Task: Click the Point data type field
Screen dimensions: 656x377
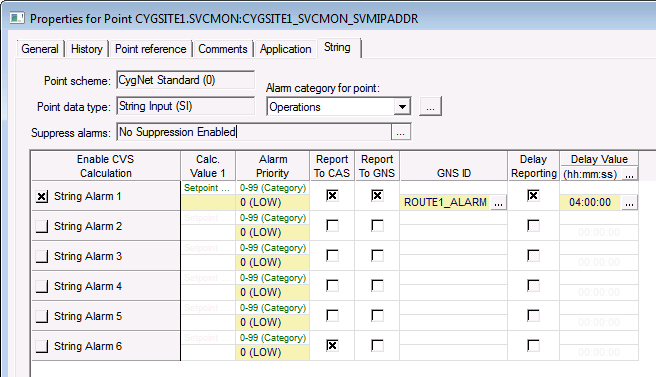Action: pos(185,106)
